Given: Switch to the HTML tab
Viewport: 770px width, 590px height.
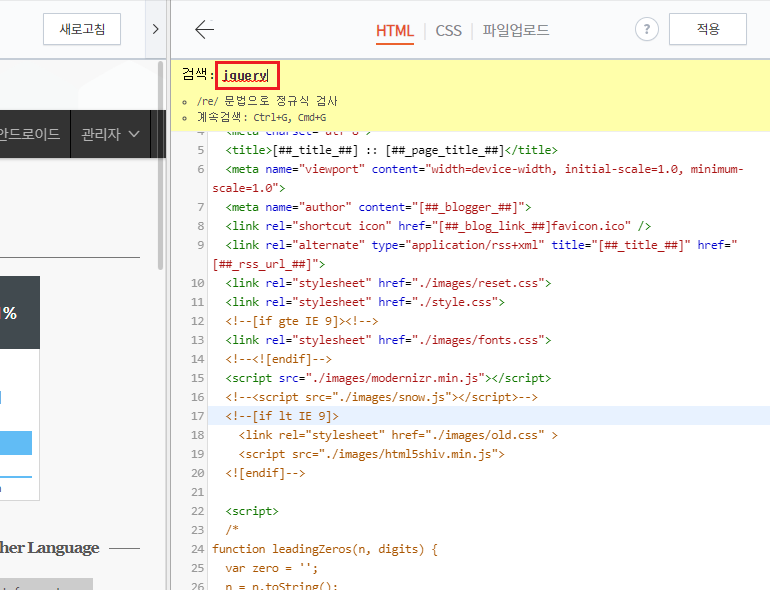Looking at the screenshot, I should pos(395,30).
